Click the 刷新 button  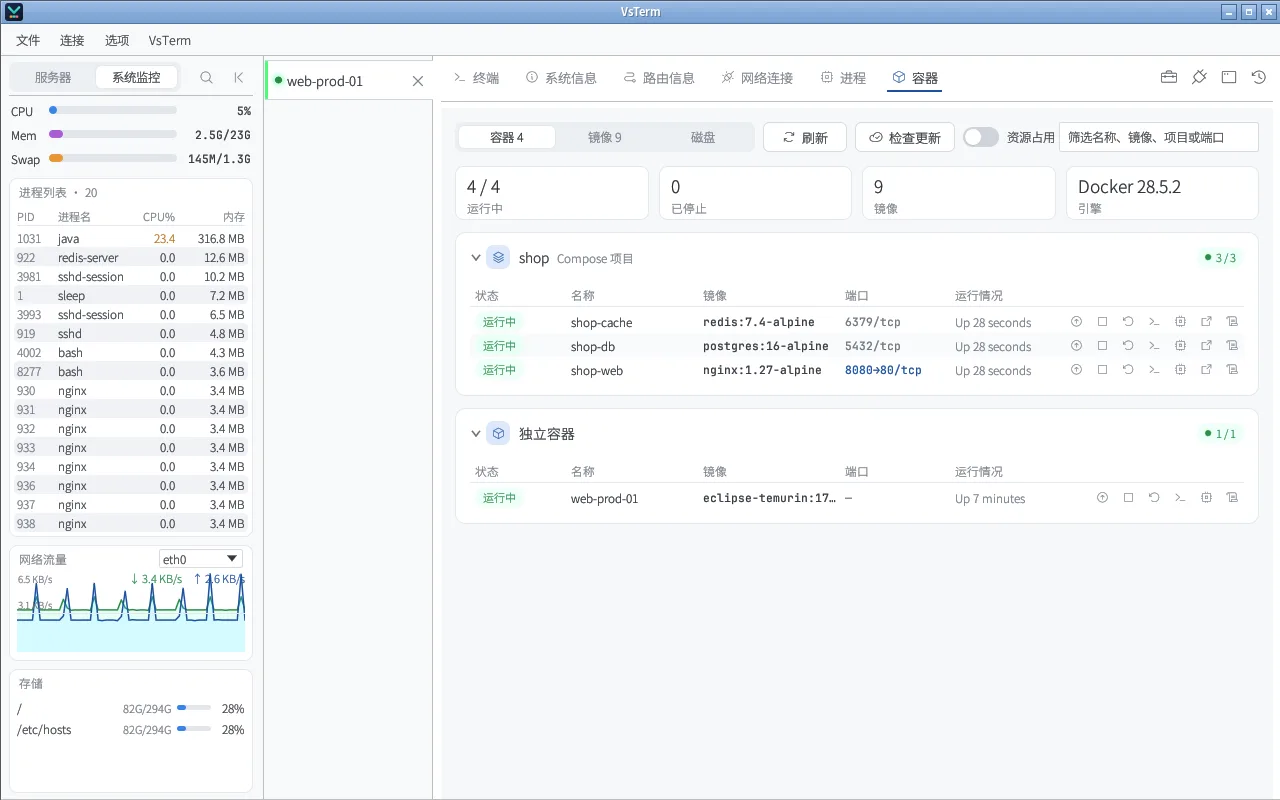805,137
